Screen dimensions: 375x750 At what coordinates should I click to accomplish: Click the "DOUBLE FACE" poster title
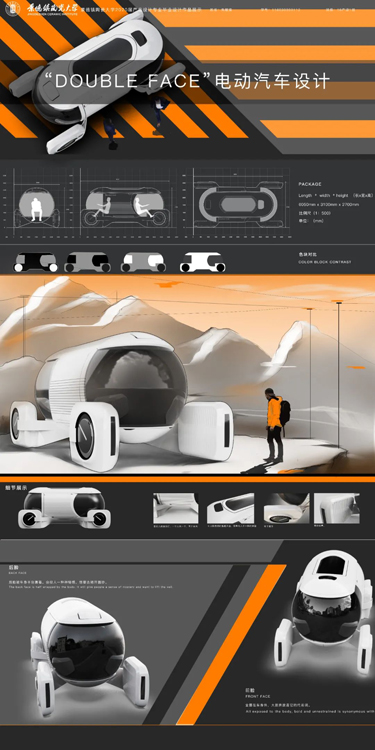tap(187, 80)
